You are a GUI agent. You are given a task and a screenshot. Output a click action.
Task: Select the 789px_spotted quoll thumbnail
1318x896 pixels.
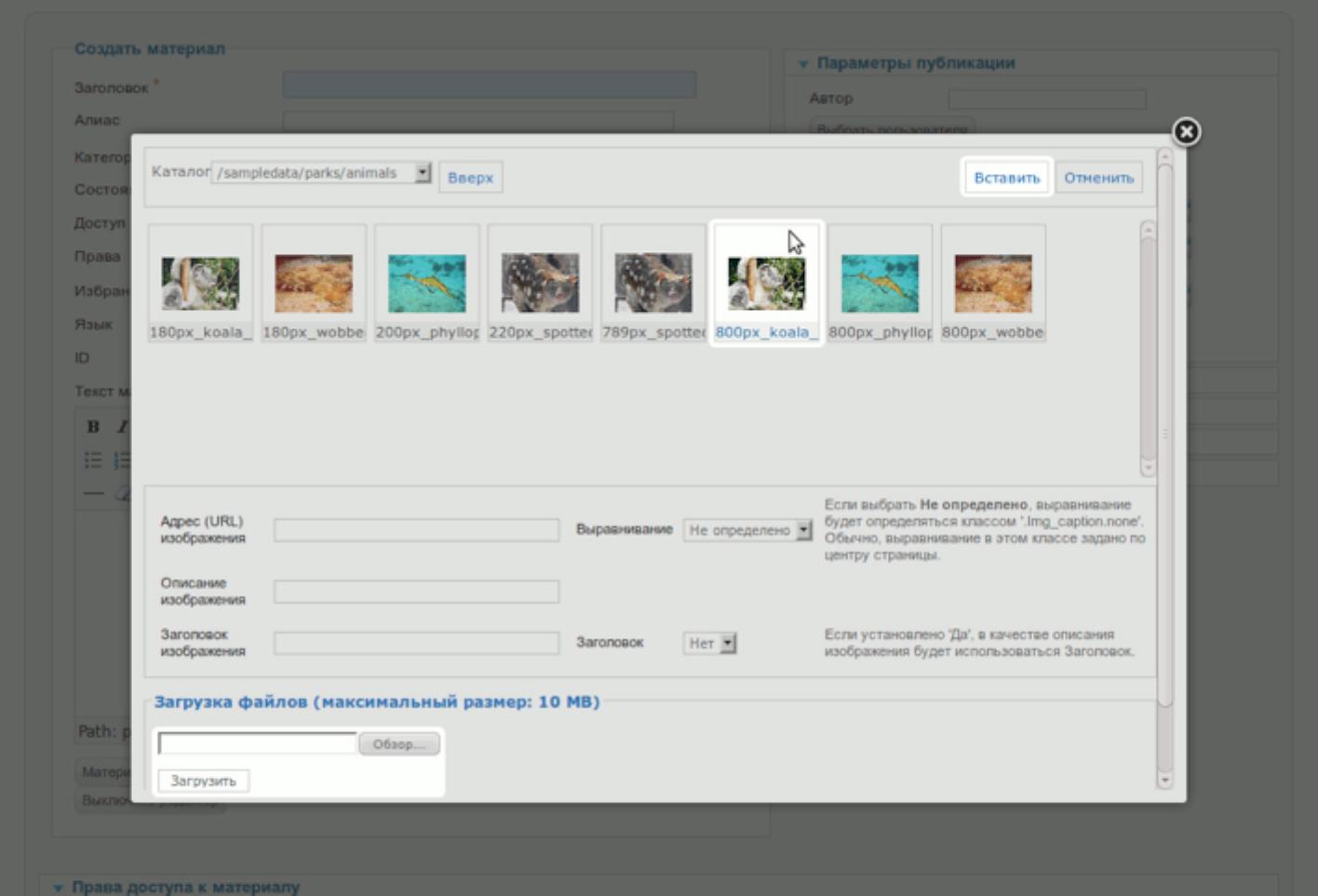point(653,284)
